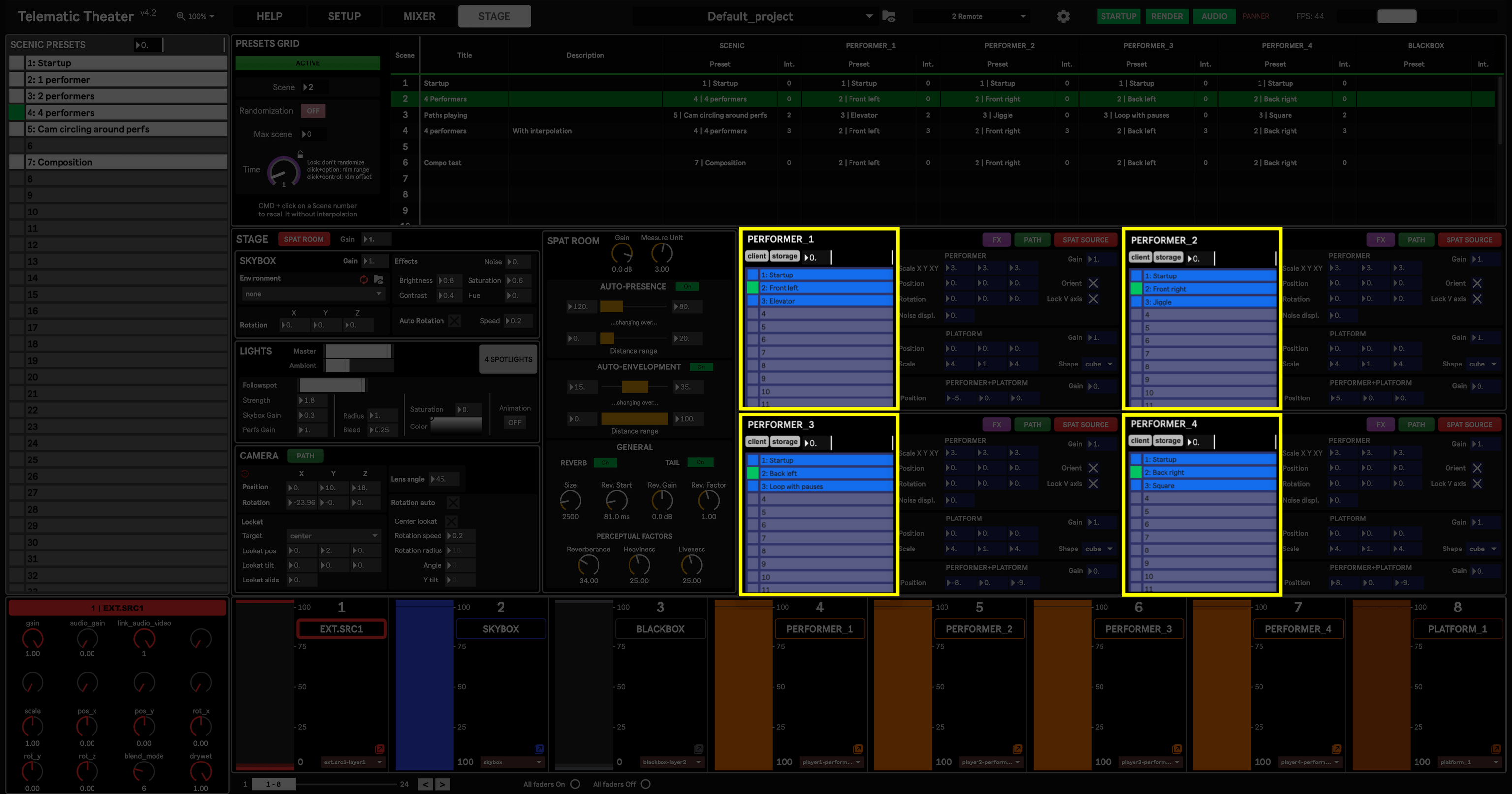The height and width of the screenshot is (794, 1512).
Task: Expand the Default_project dropdown arrow
Action: click(869, 16)
